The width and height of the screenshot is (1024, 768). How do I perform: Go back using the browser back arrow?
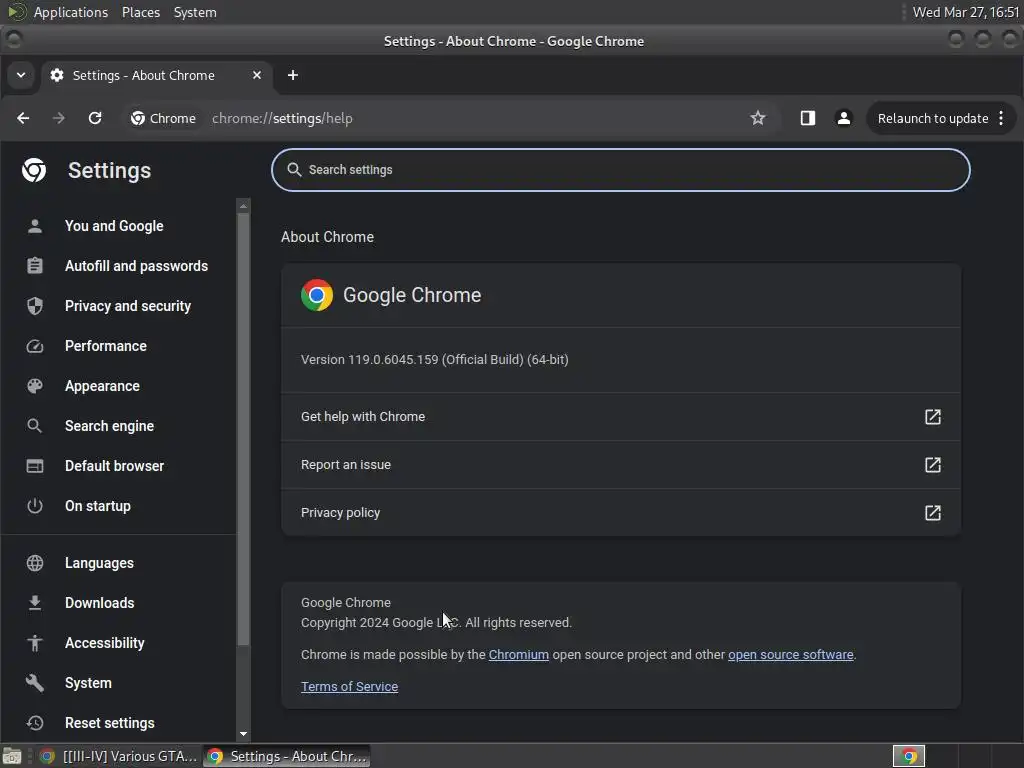click(x=23, y=118)
